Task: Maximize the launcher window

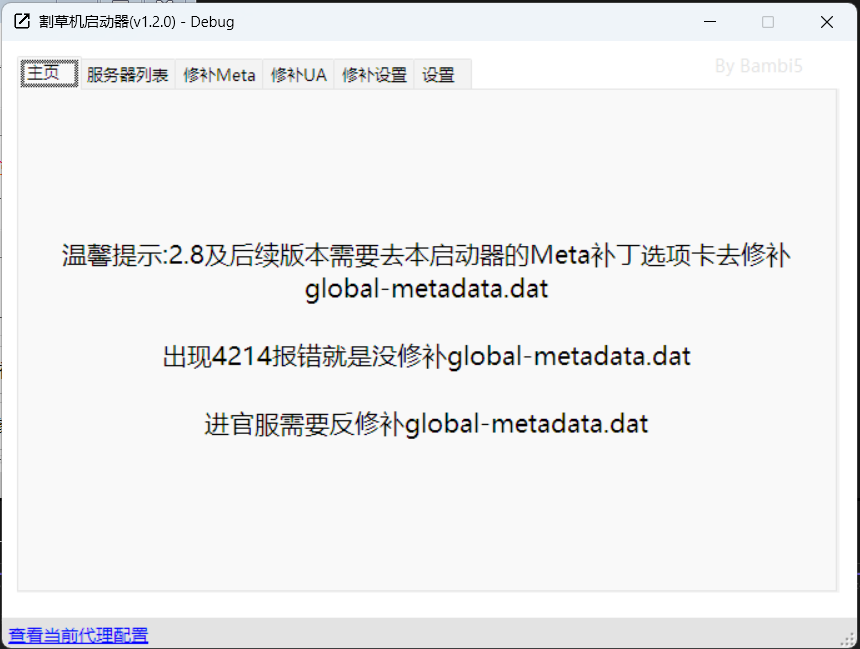Action: (768, 22)
